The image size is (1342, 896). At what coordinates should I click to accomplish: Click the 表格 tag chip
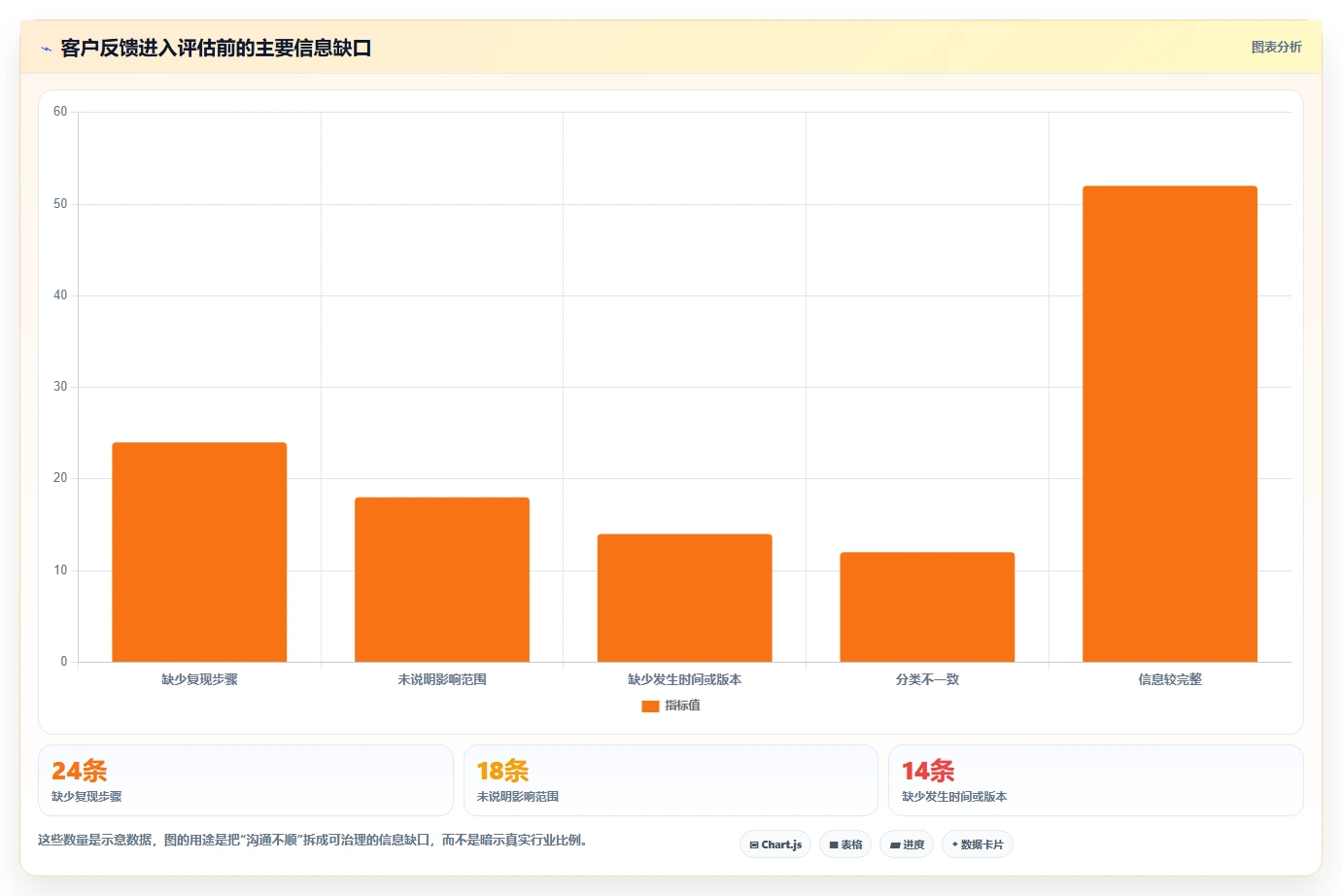pos(845,844)
